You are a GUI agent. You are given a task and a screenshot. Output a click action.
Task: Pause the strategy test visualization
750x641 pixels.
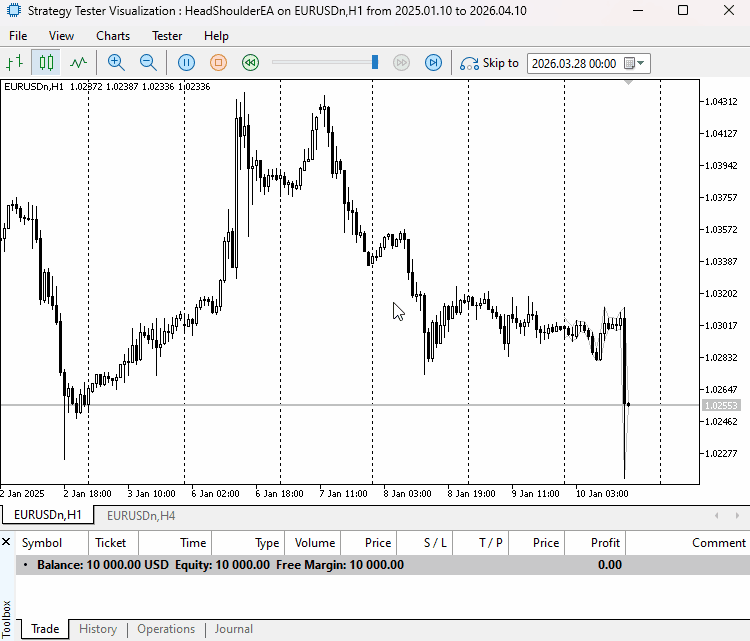pyautogui.click(x=187, y=63)
